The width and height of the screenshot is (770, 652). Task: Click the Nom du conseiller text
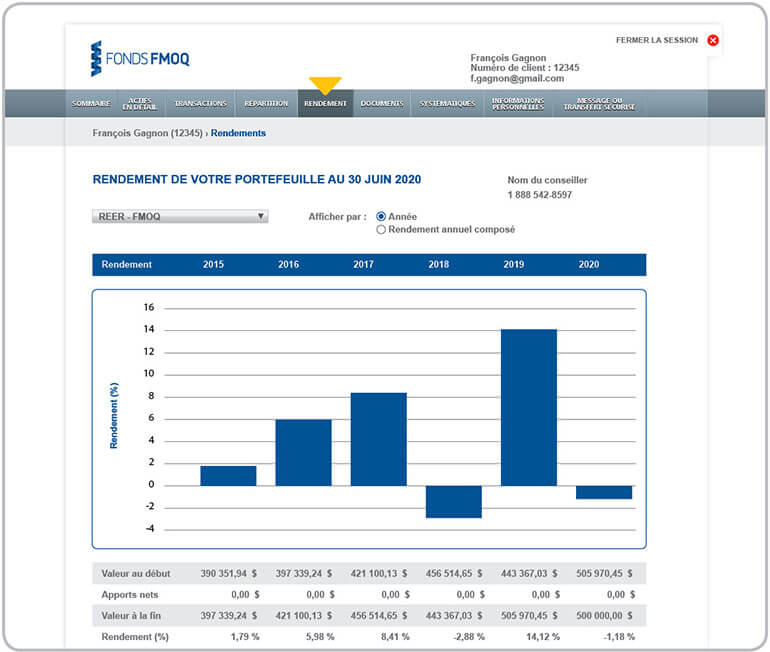pos(547,180)
